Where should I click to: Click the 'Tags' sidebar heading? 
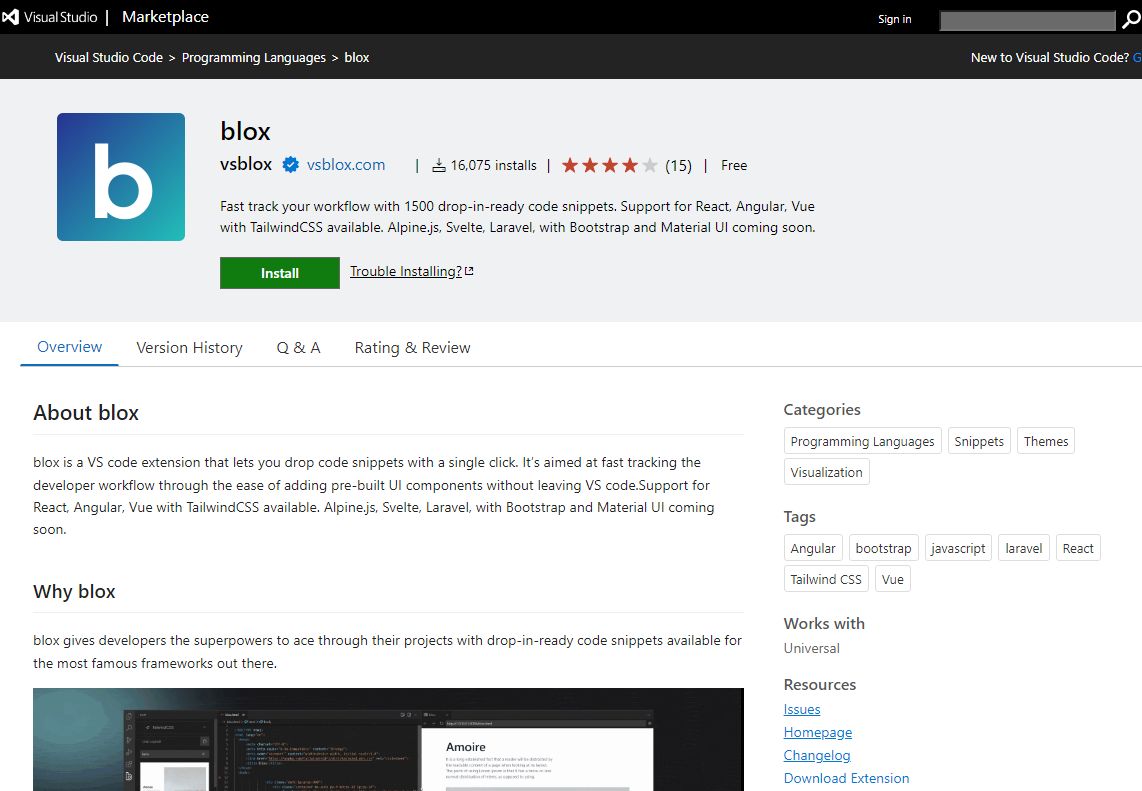(x=800, y=516)
